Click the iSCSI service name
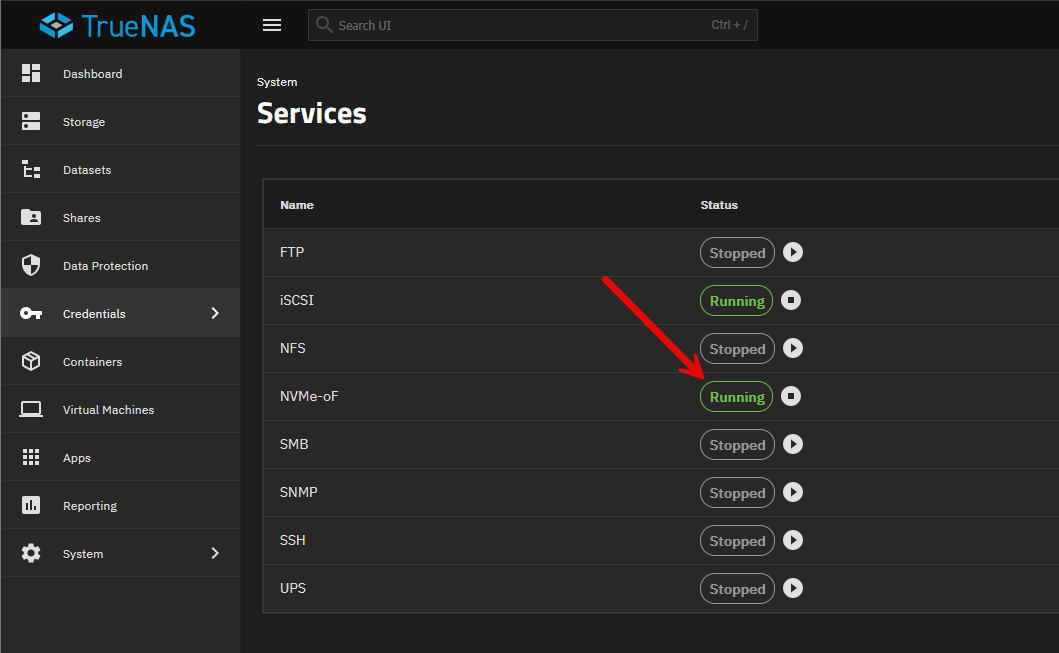This screenshot has height=653, width=1059. coord(297,300)
